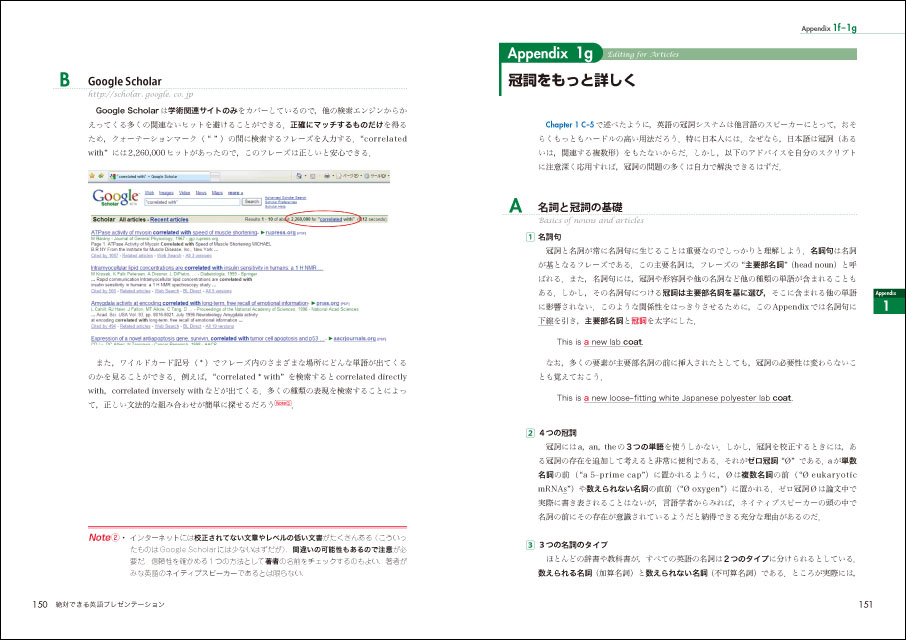Select the green Appendix 1 side tab
The image size is (906, 640).
pos(886,303)
